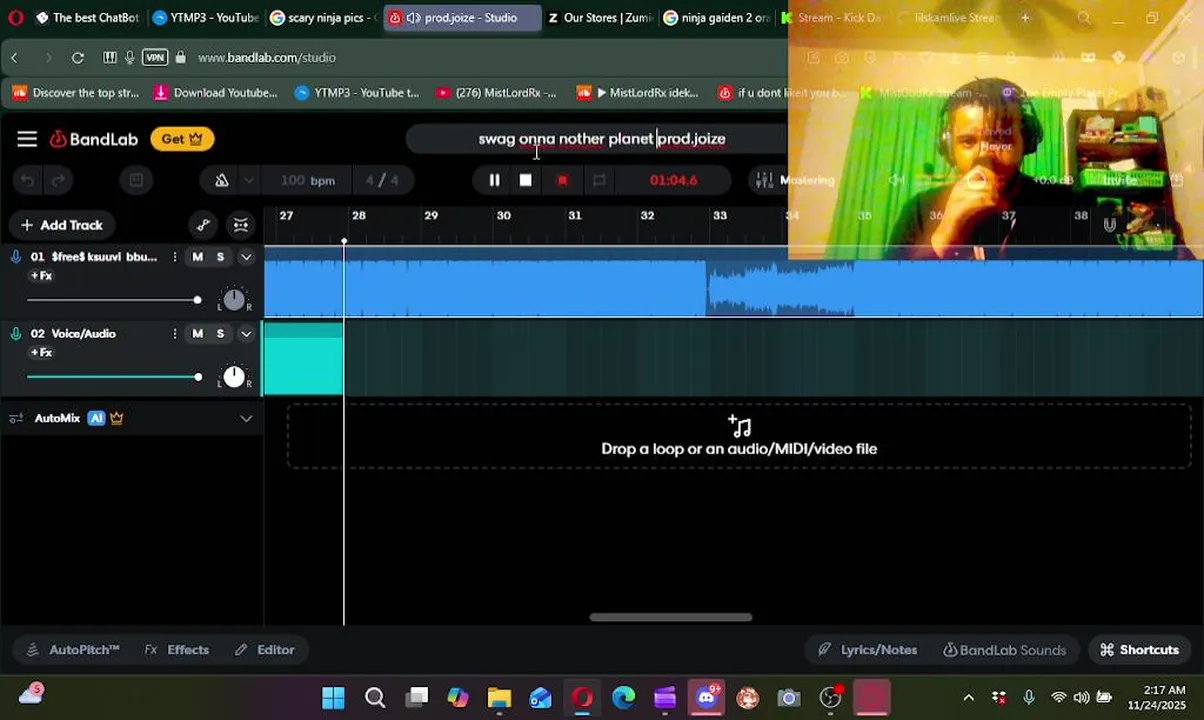Click the magnet snap icon beside Add Track
The height and width of the screenshot is (720, 1204).
241,225
